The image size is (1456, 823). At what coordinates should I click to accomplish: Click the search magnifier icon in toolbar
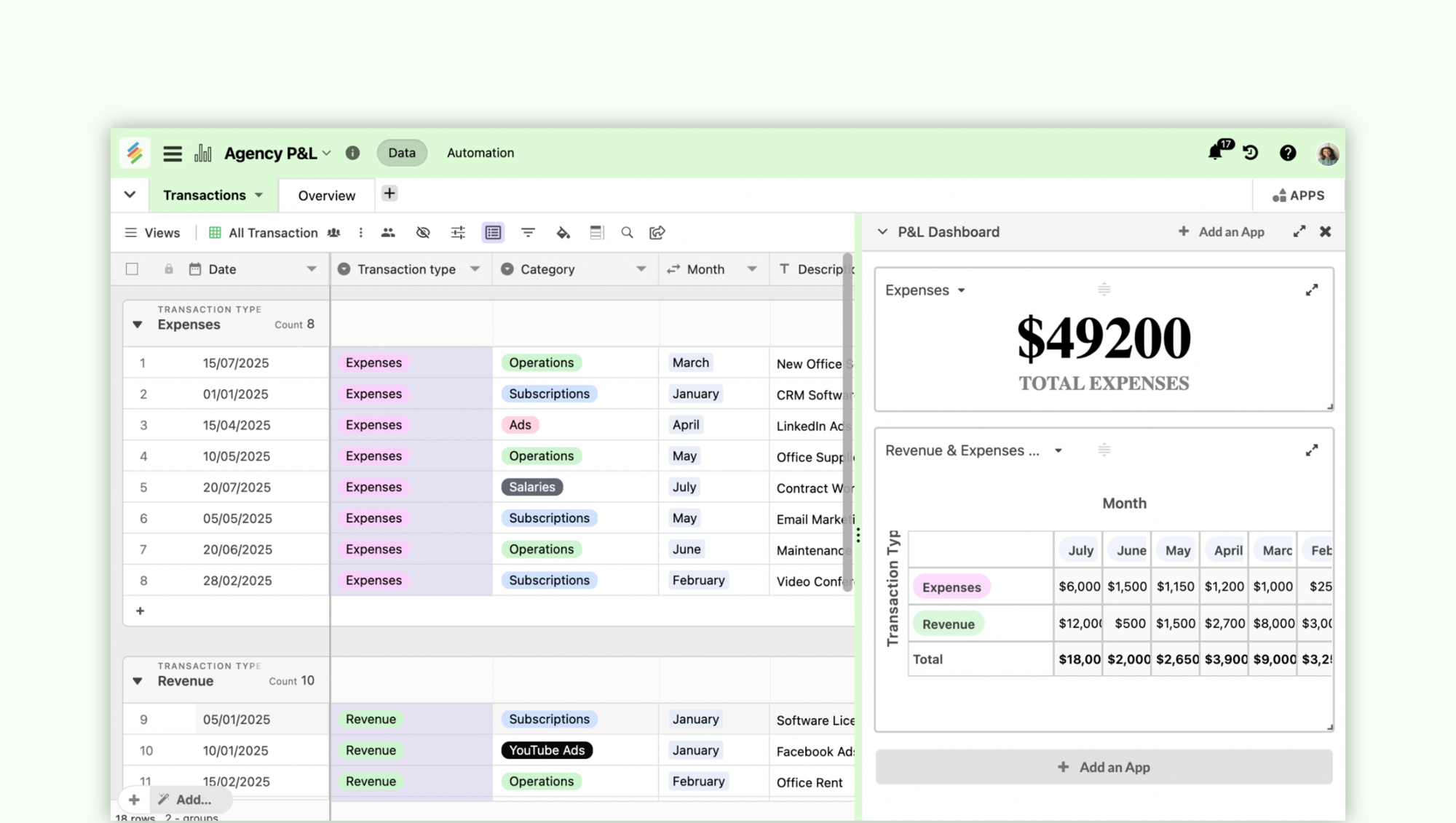coord(627,233)
